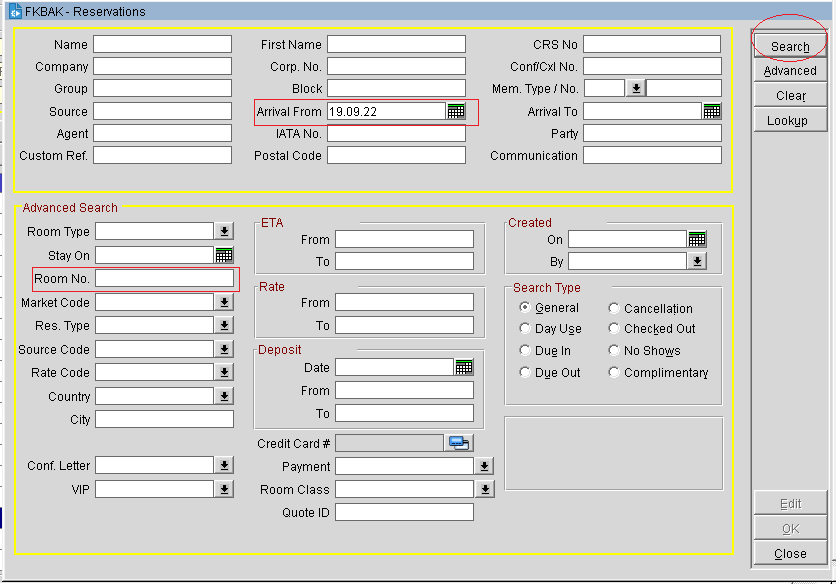Image resolution: width=836 pixels, height=585 pixels.
Task: Select the Cancellation search type
Action: [x=614, y=309]
